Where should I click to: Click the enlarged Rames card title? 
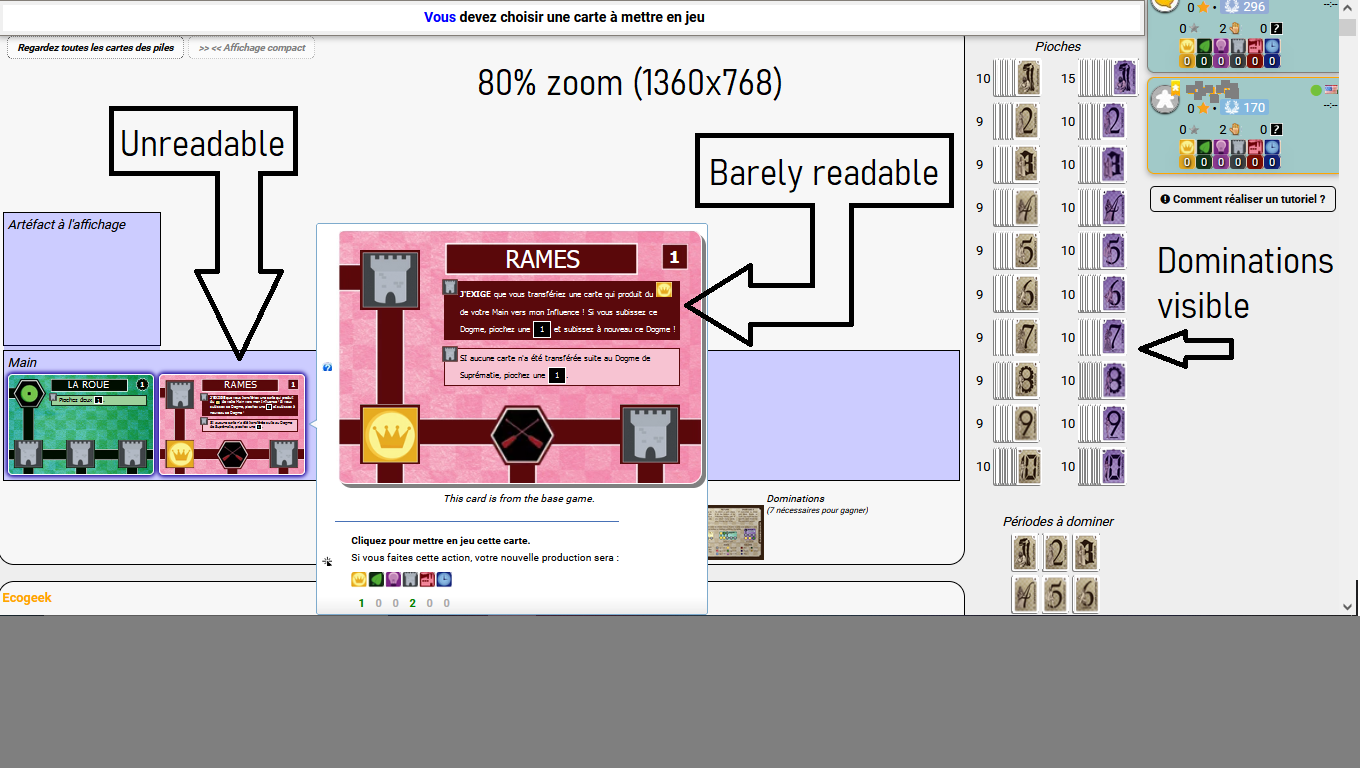pos(542,259)
